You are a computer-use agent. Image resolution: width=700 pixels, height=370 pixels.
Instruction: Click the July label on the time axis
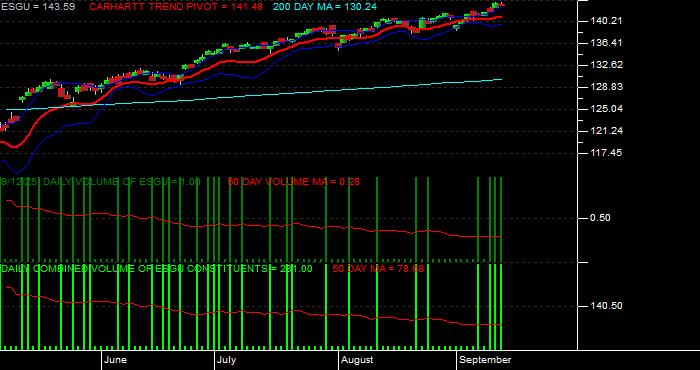(226, 360)
